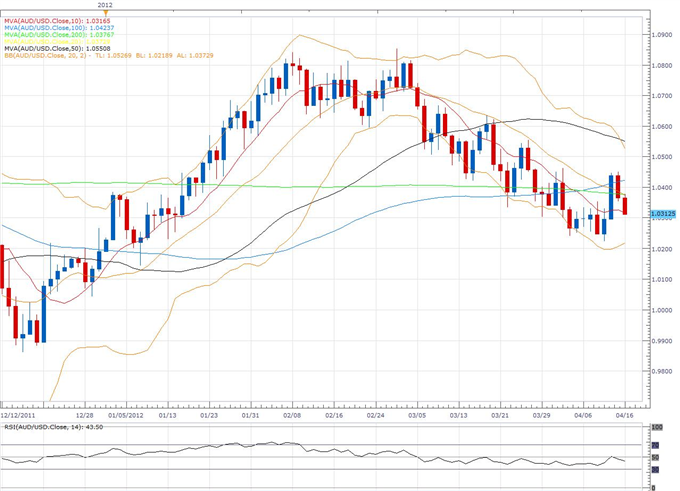The width and height of the screenshot is (680, 491).
Task: Click the 03/05 date axis label
Action: pos(417,413)
